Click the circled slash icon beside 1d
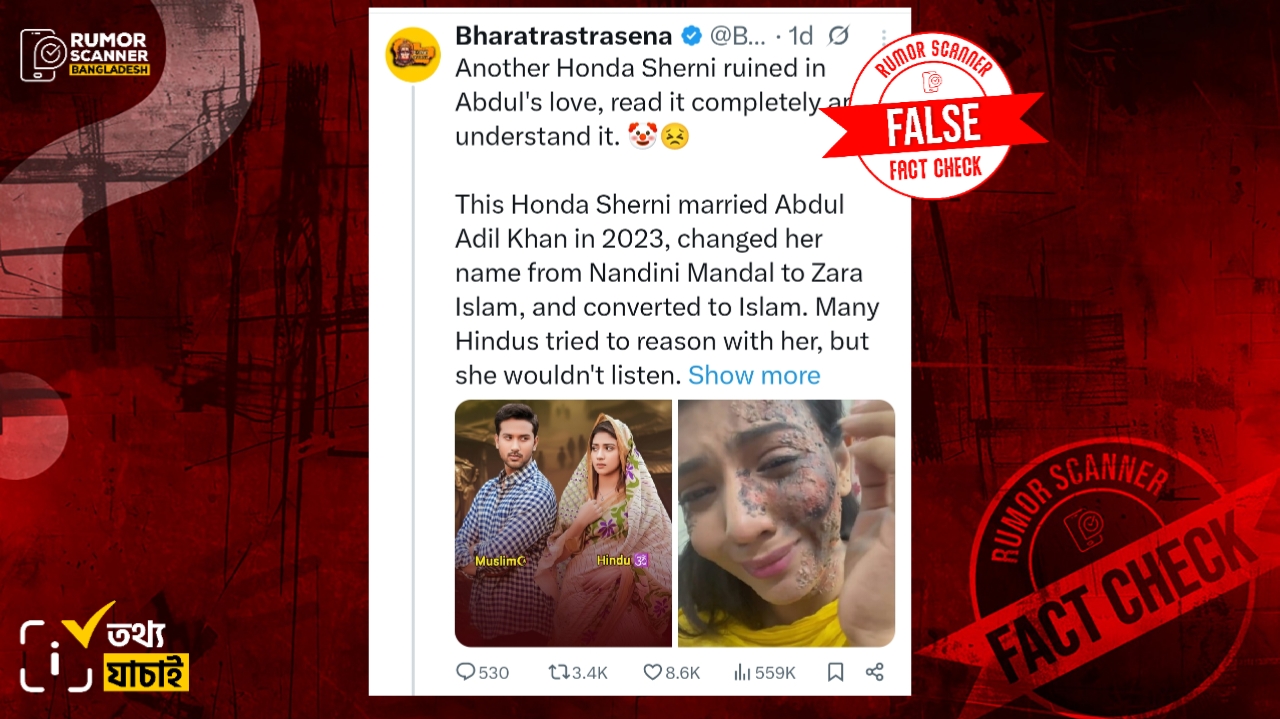The image size is (1280, 719). (x=838, y=36)
